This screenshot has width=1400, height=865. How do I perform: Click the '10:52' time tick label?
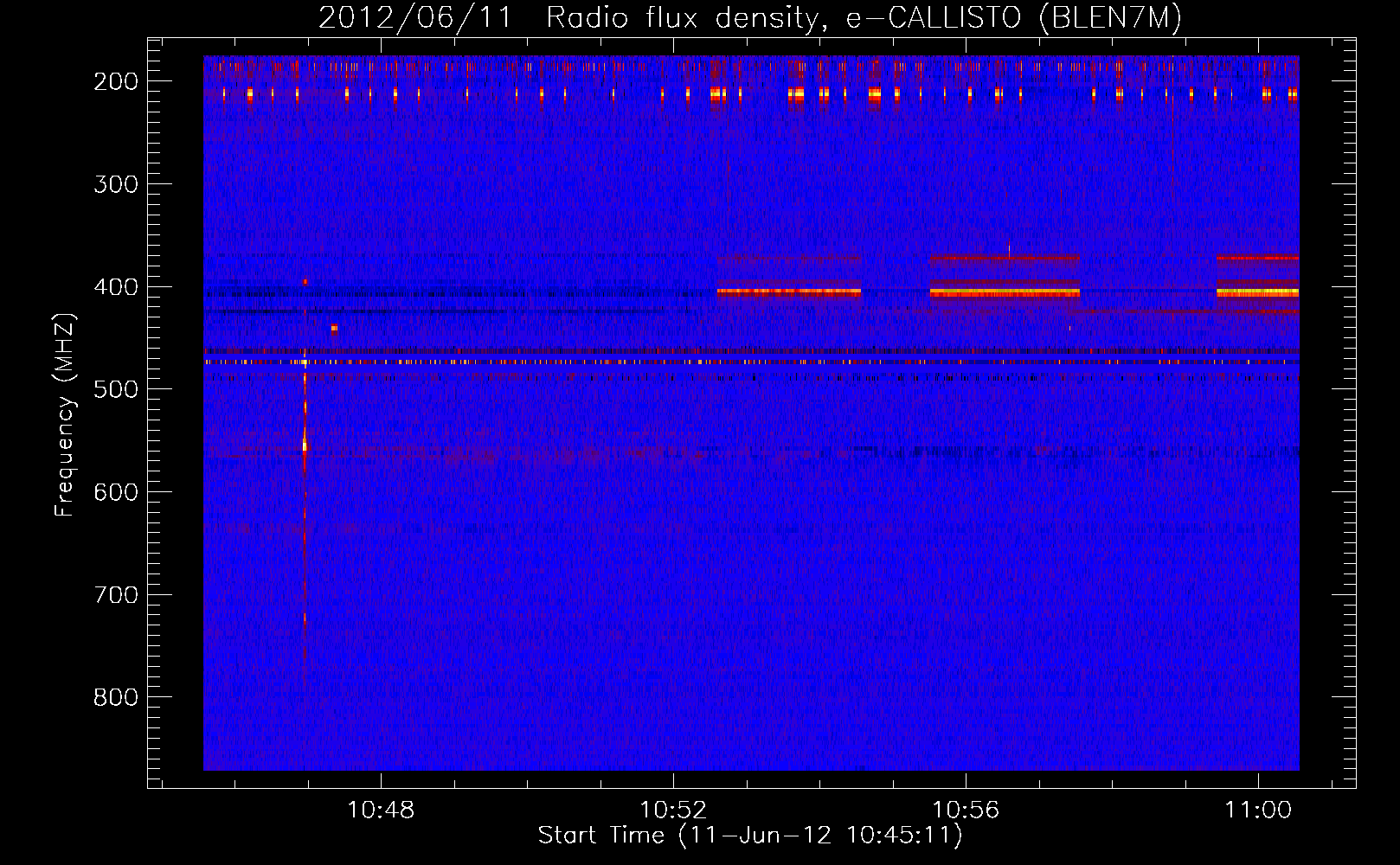click(673, 810)
